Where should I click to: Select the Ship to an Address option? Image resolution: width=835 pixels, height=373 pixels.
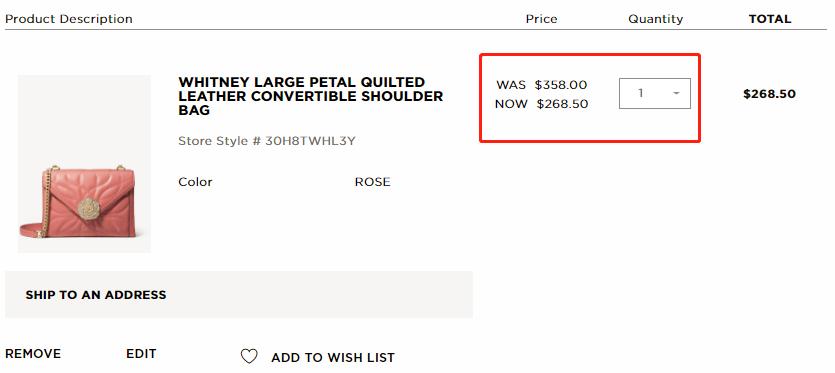tap(96, 295)
